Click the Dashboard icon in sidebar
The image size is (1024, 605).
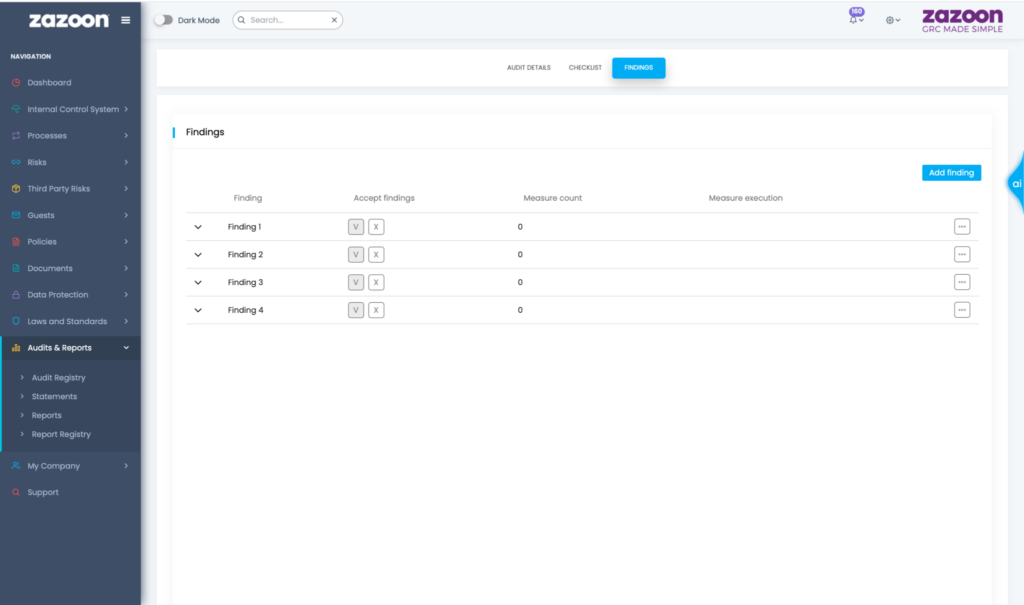pyautogui.click(x=16, y=82)
